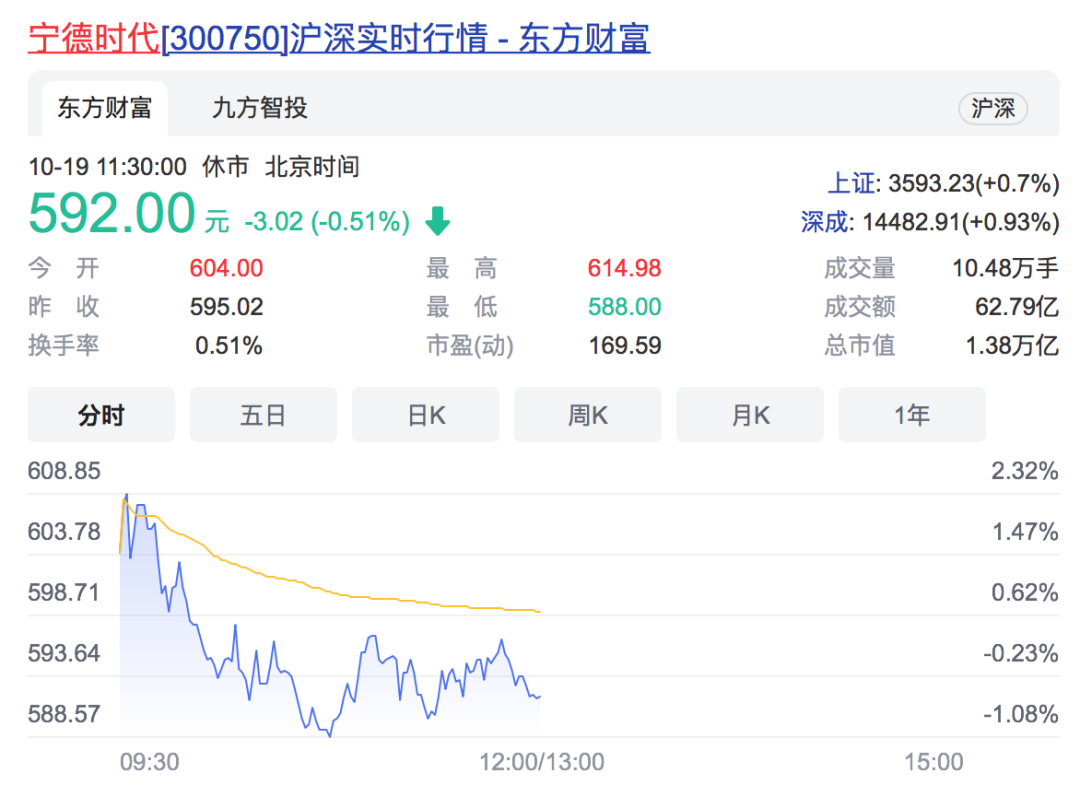Show the 周K weekly chart
The width and height of the screenshot is (1080, 785).
[587, 414]
